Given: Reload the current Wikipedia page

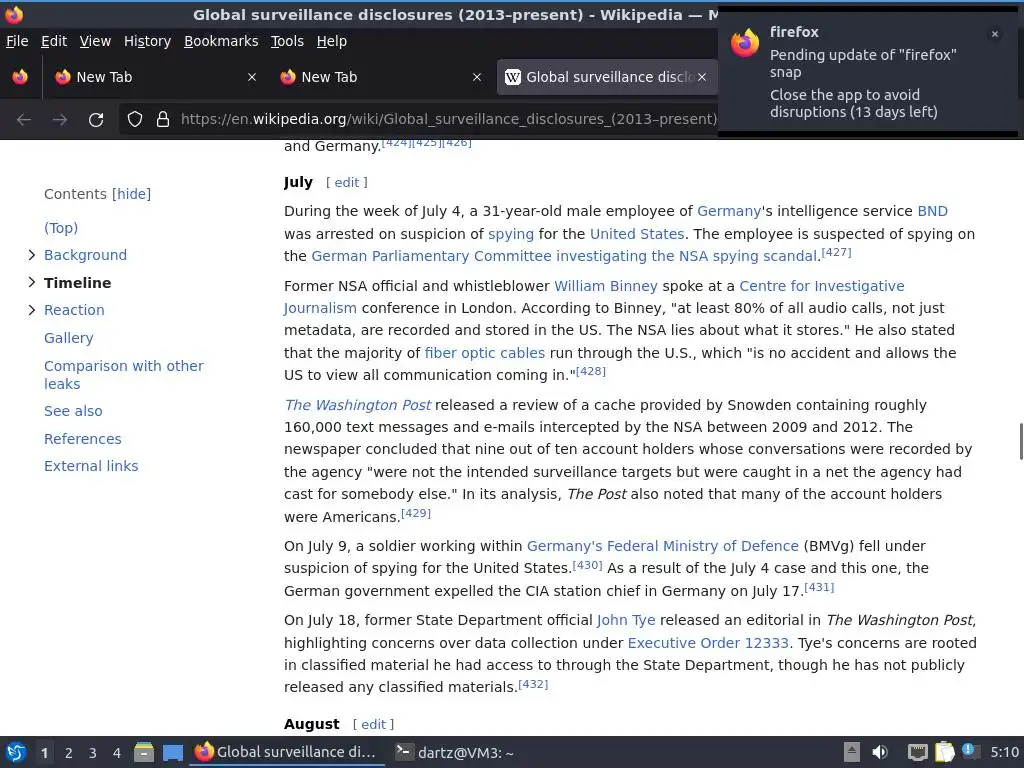Looking at the screenshot, I should (96, 120).
